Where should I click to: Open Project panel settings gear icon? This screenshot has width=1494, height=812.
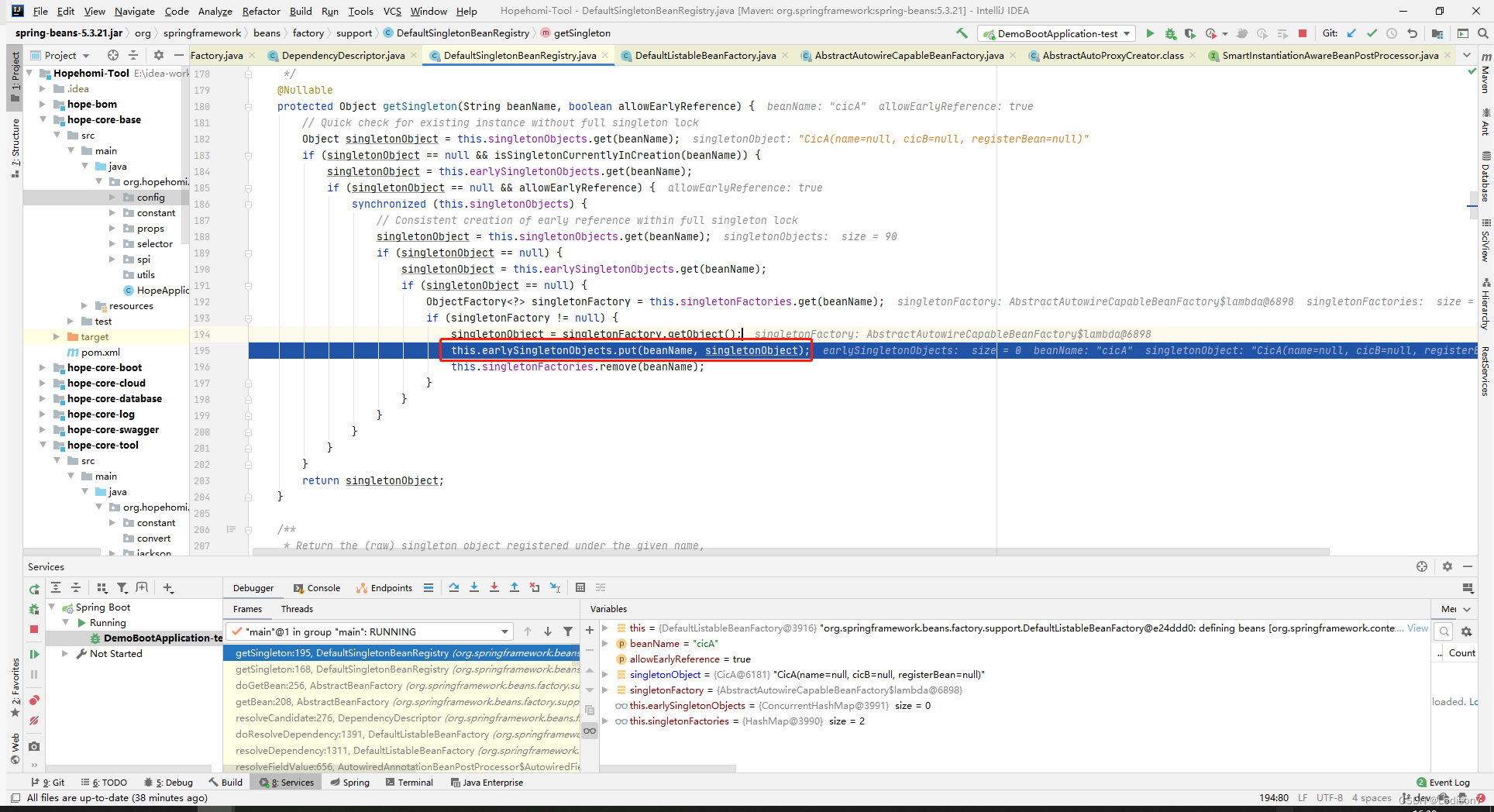159,55
